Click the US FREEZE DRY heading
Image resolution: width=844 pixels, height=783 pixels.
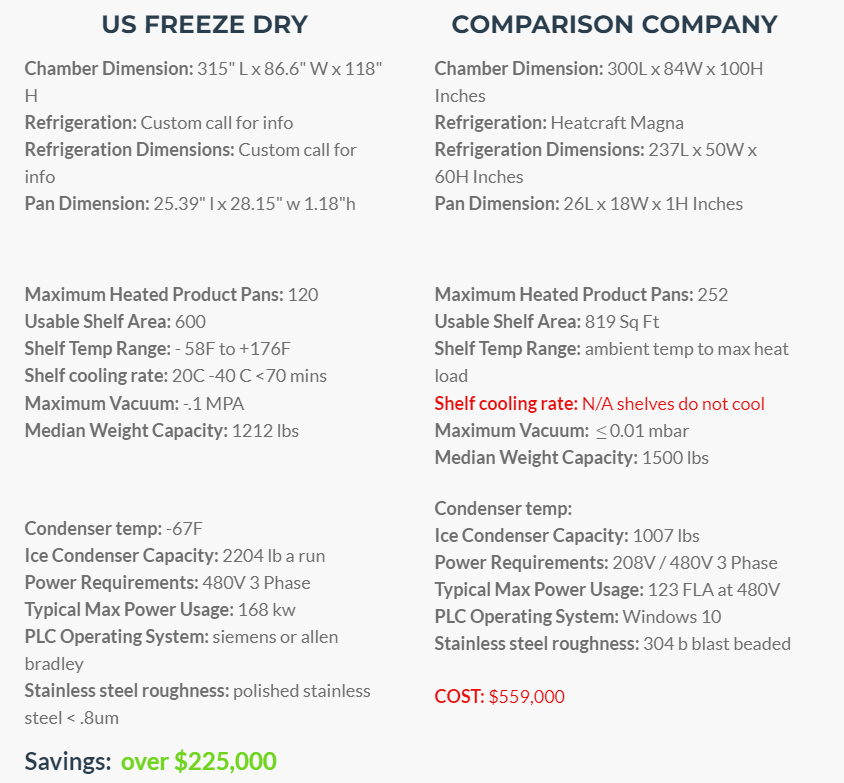[x=205, y=25]
